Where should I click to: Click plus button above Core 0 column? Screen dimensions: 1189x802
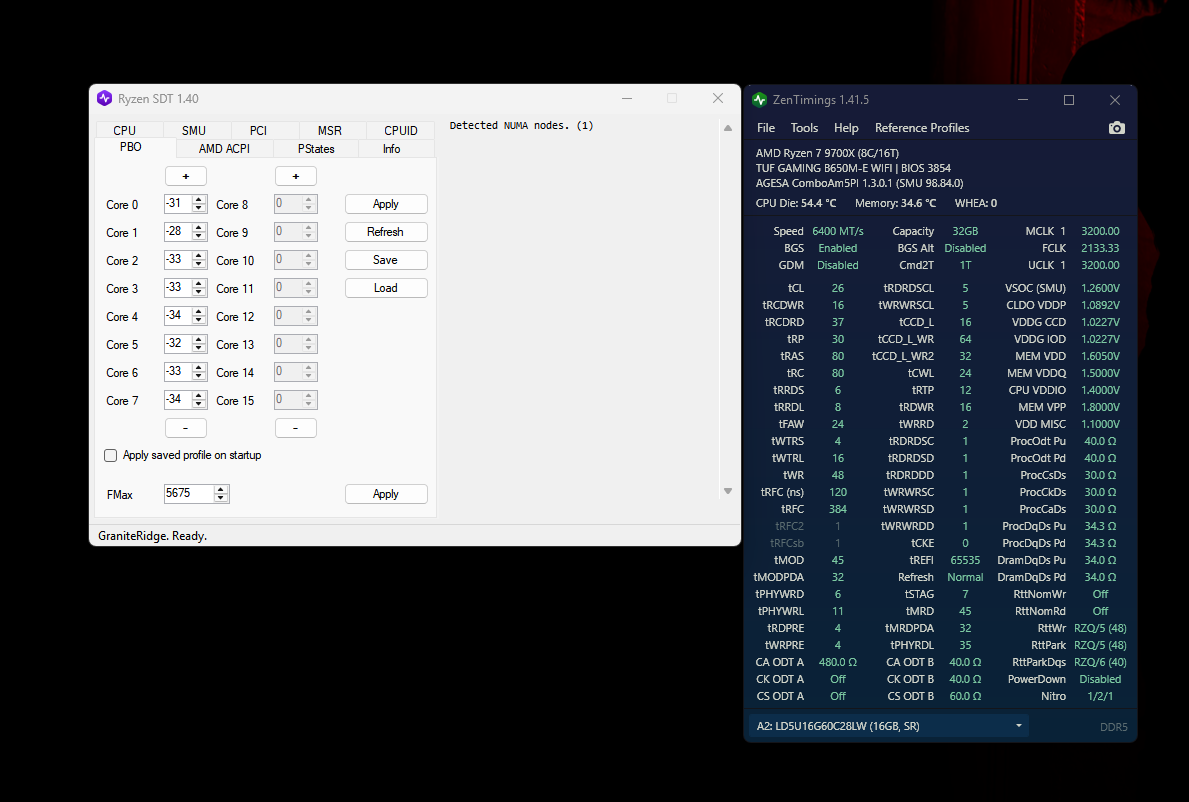coord(186,176)
